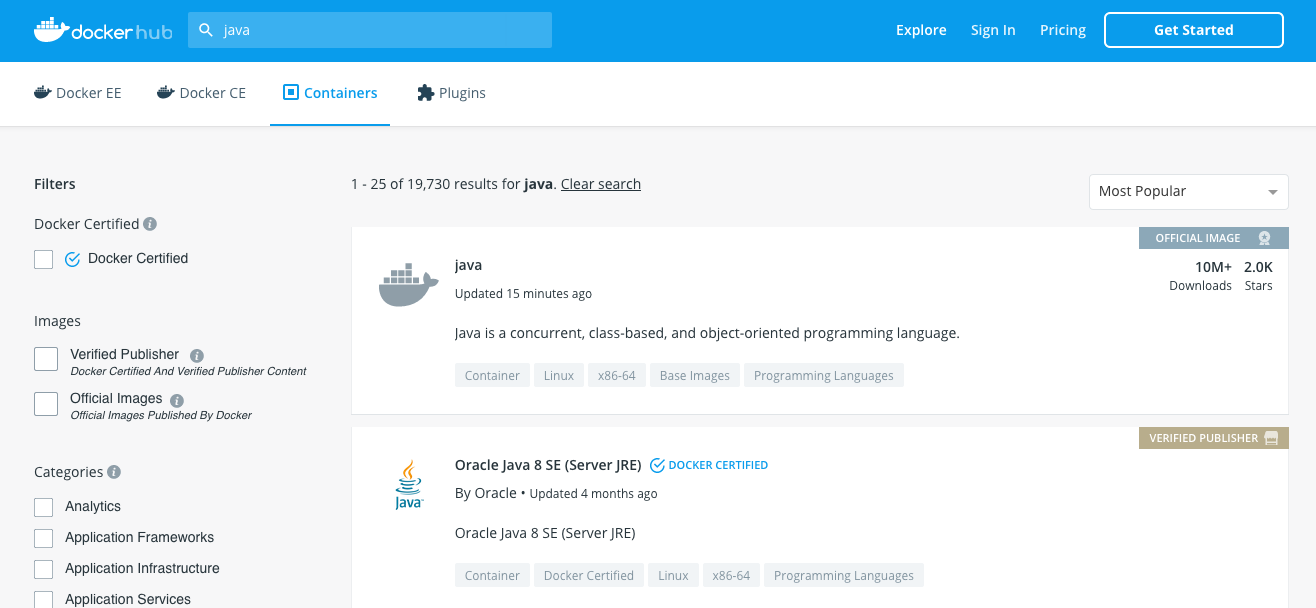The image size is (1316, 608).
Task: Click the Get Started button
Action: coord(1194,30)
